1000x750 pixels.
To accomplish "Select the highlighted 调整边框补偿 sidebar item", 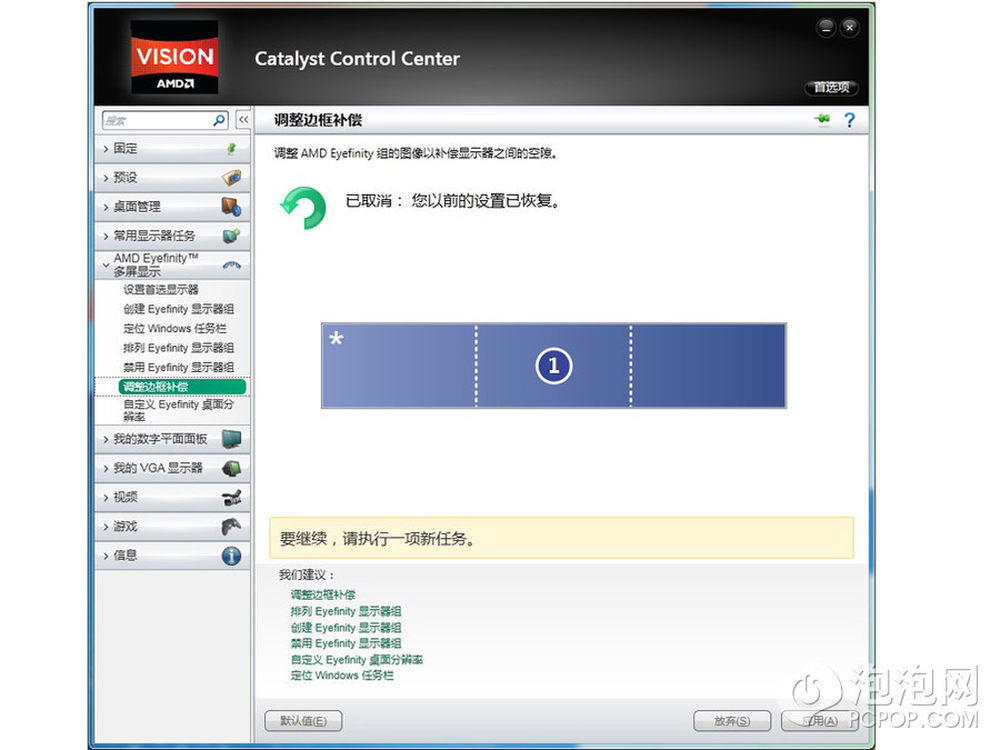I will click(182, 386).
